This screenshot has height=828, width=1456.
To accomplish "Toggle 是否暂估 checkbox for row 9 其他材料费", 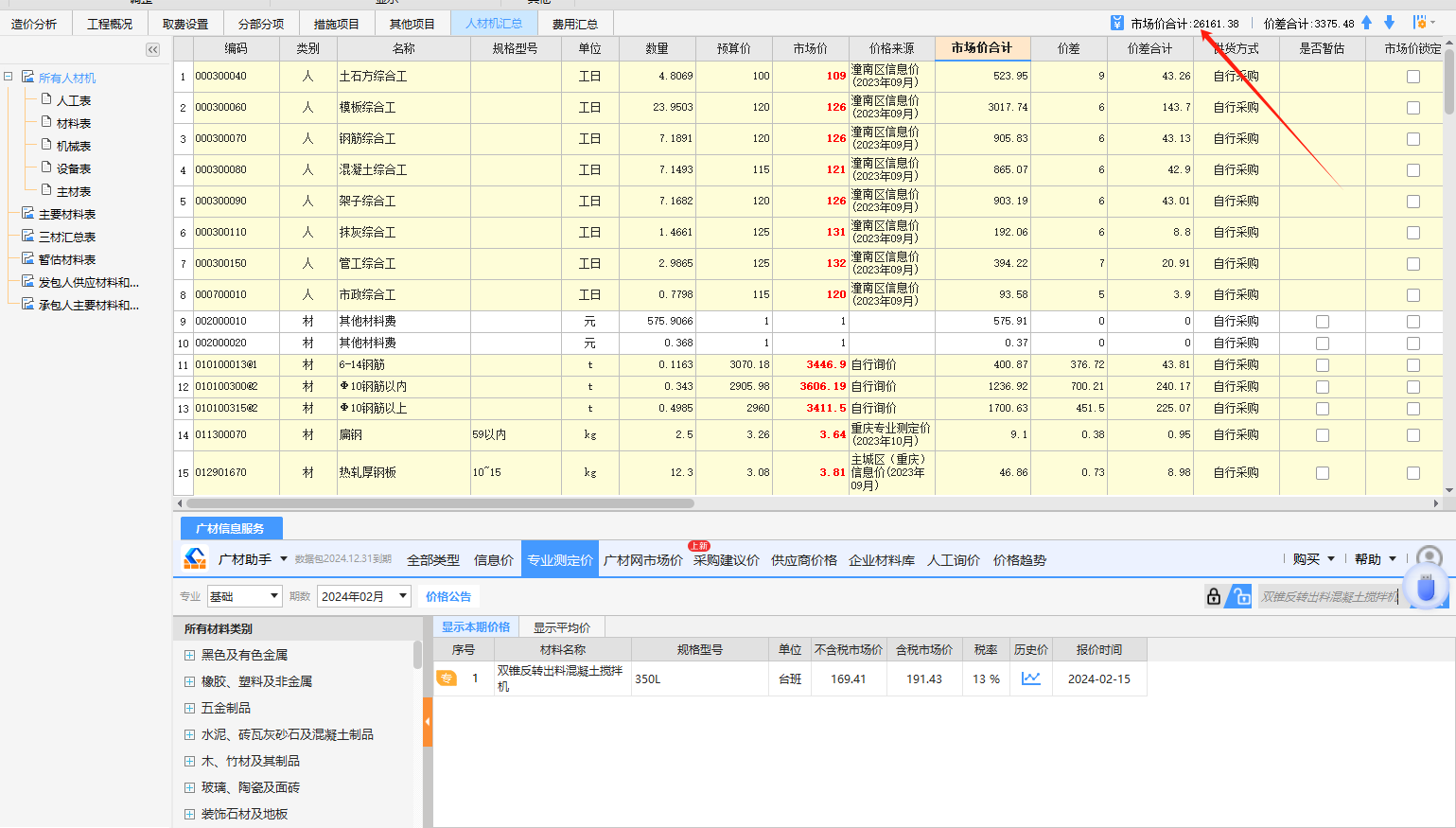I will [1323, 322].
